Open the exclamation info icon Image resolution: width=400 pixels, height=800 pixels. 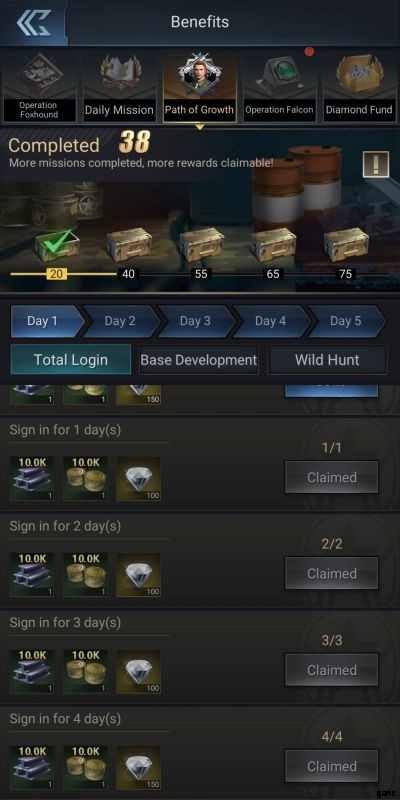click(376, 165)
